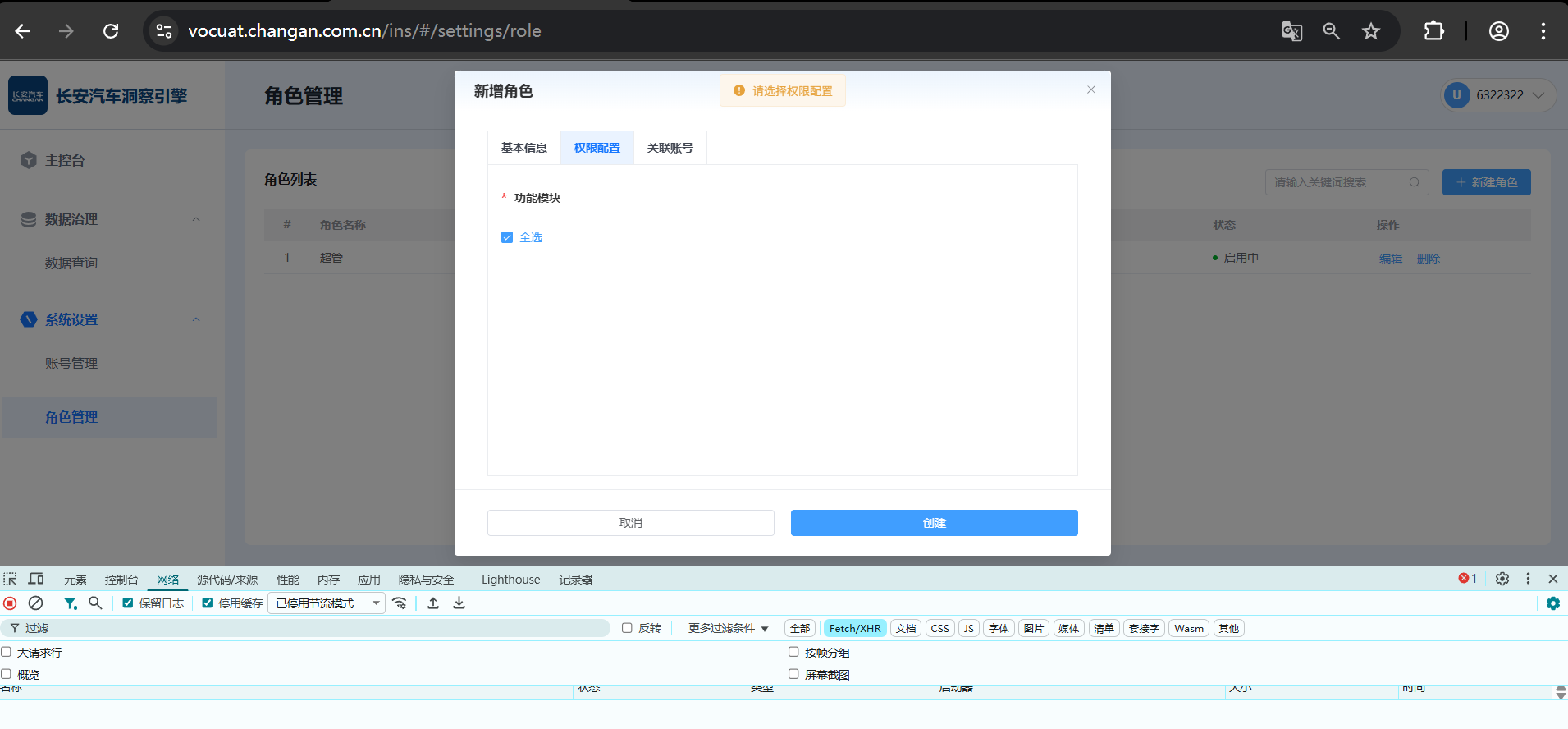The image size is (1568, 729).
Task: Open the 6322322 user account dropdown
Action: 1497,95
